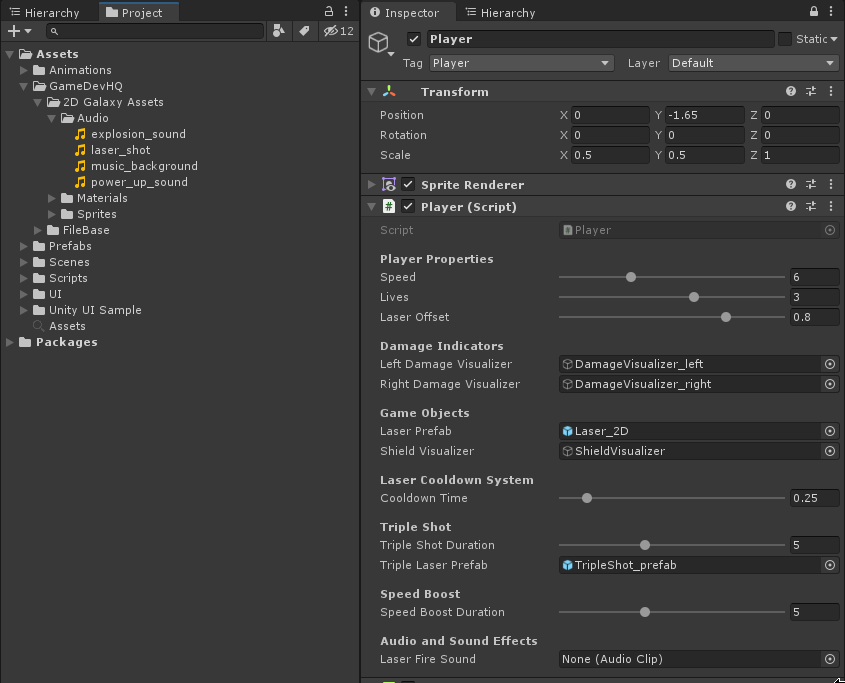Click object picker for Right Damage Visualizer
Screen dimensions: 845x683
click(x=830, y=384)
